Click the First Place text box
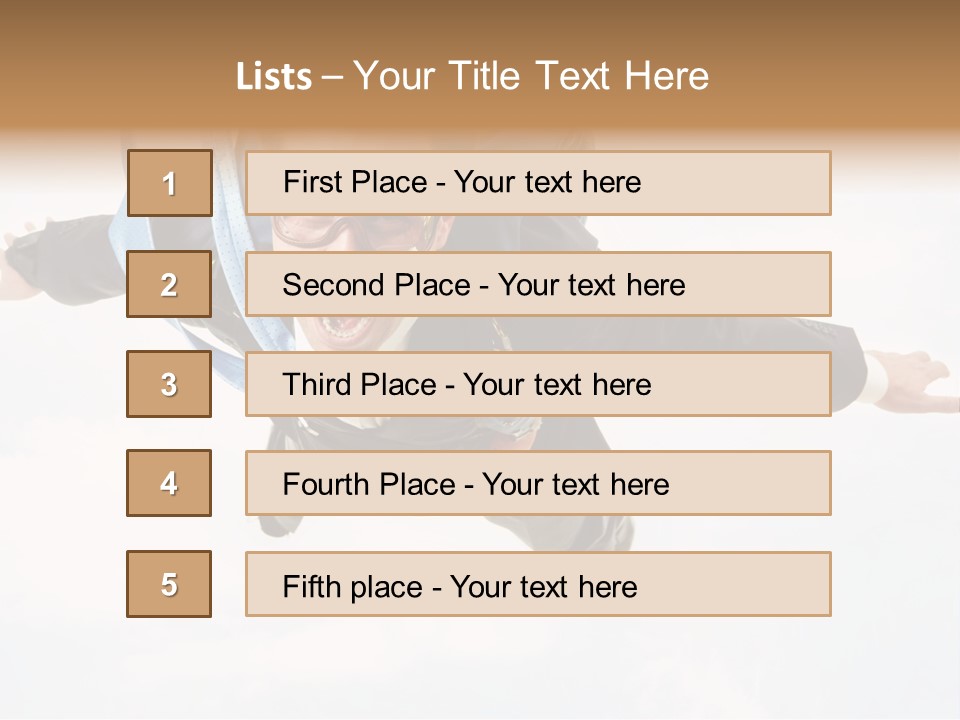This screenshot has height=720, width=960. pos(538,183)
